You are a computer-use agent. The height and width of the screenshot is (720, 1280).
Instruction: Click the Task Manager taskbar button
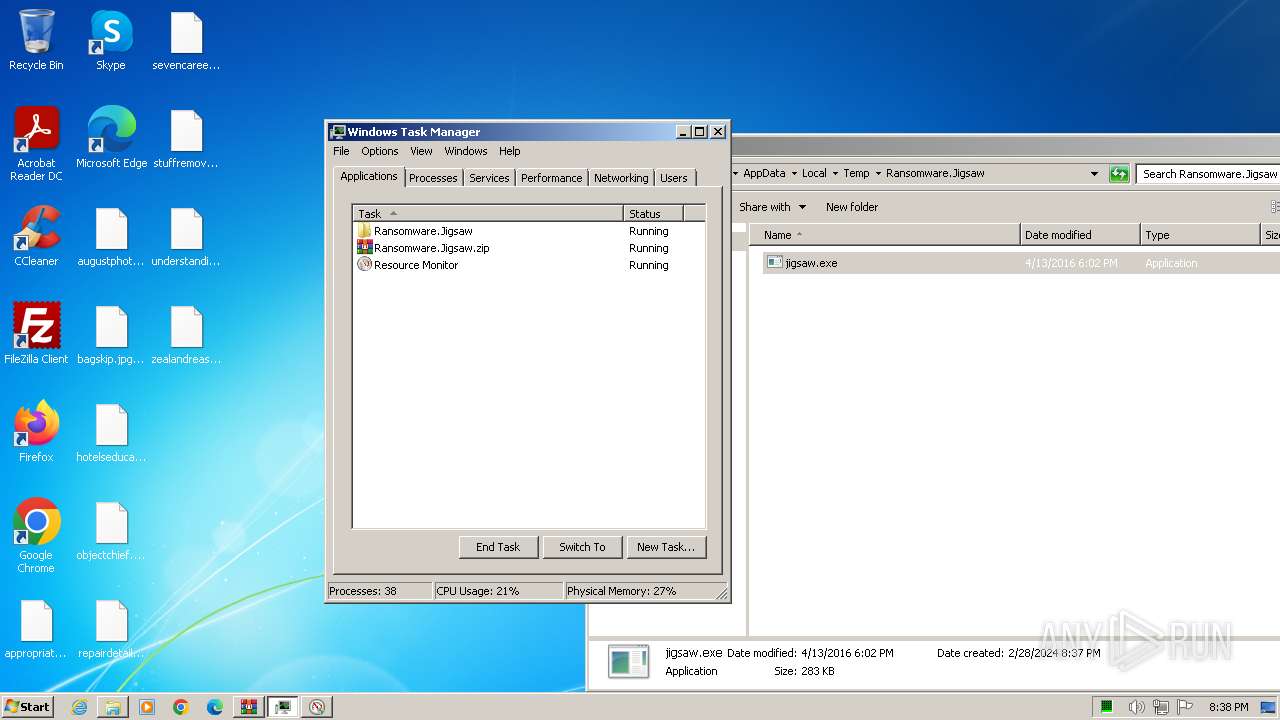pyautogui.click(x=283, y=707)
